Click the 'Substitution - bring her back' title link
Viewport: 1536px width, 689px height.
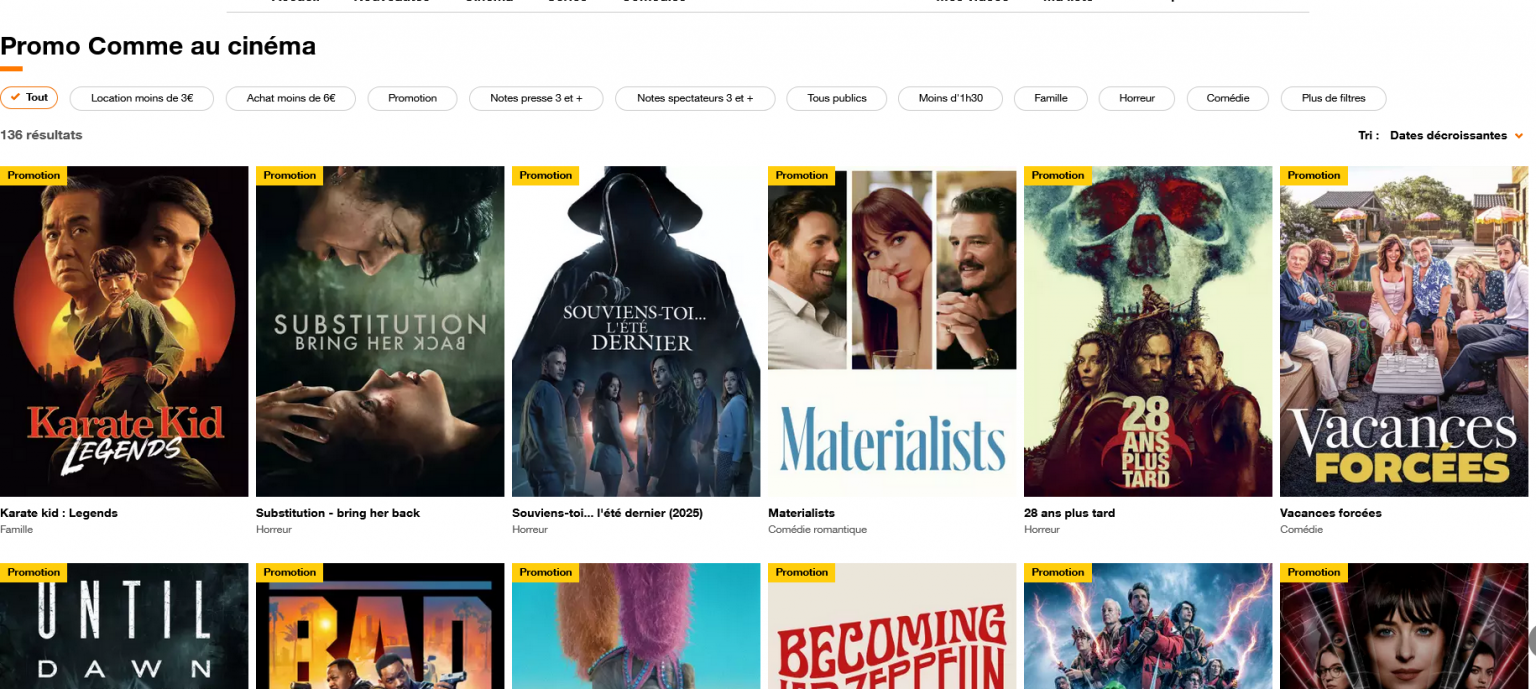point(338,513)
